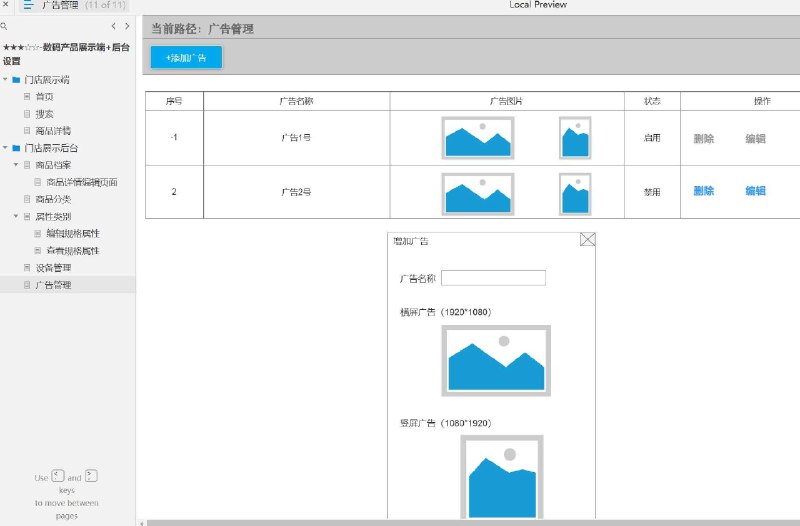800x526 pixels.
Task: Select the 商品档案 page
Action: tap(53, 165)
